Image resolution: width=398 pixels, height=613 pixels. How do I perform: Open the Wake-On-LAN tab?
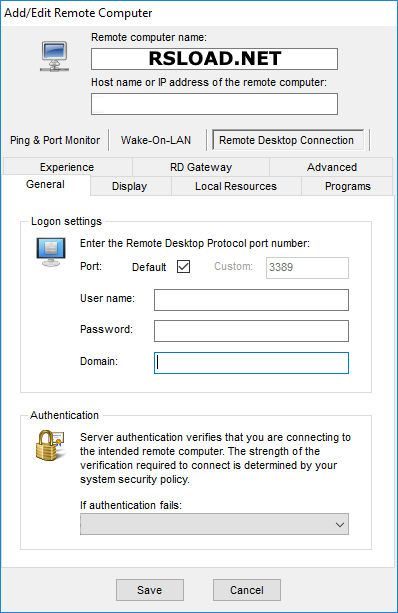pos(156,140)
